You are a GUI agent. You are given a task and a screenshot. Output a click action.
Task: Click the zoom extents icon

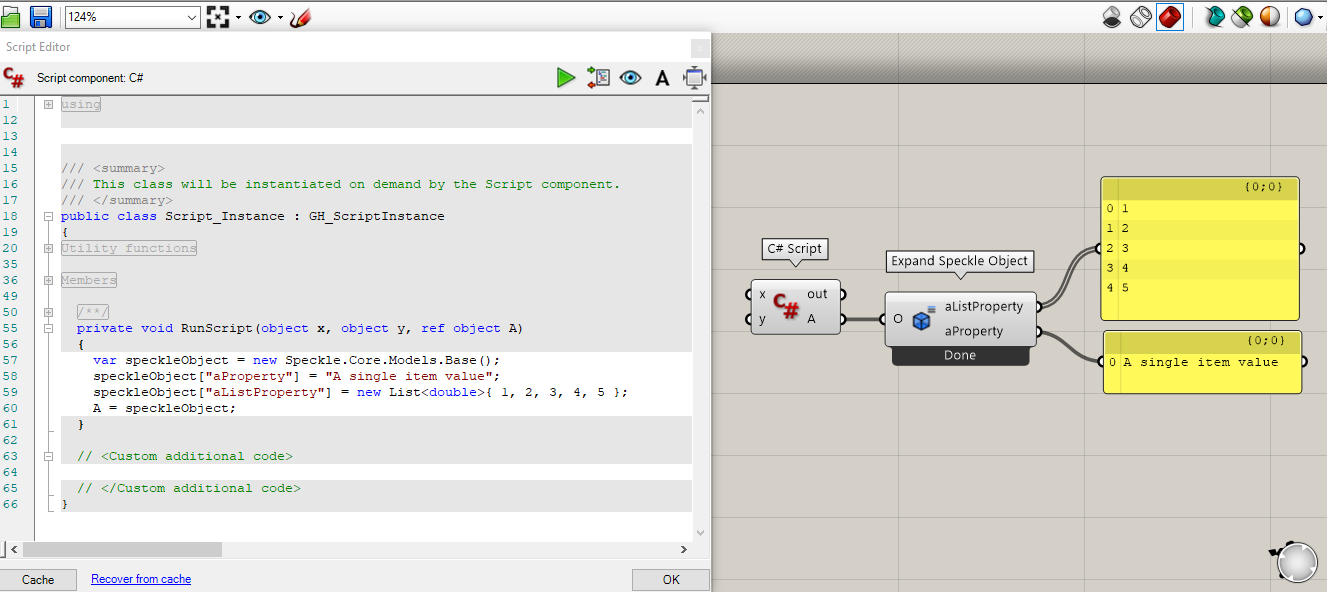[x=218, y=17]
